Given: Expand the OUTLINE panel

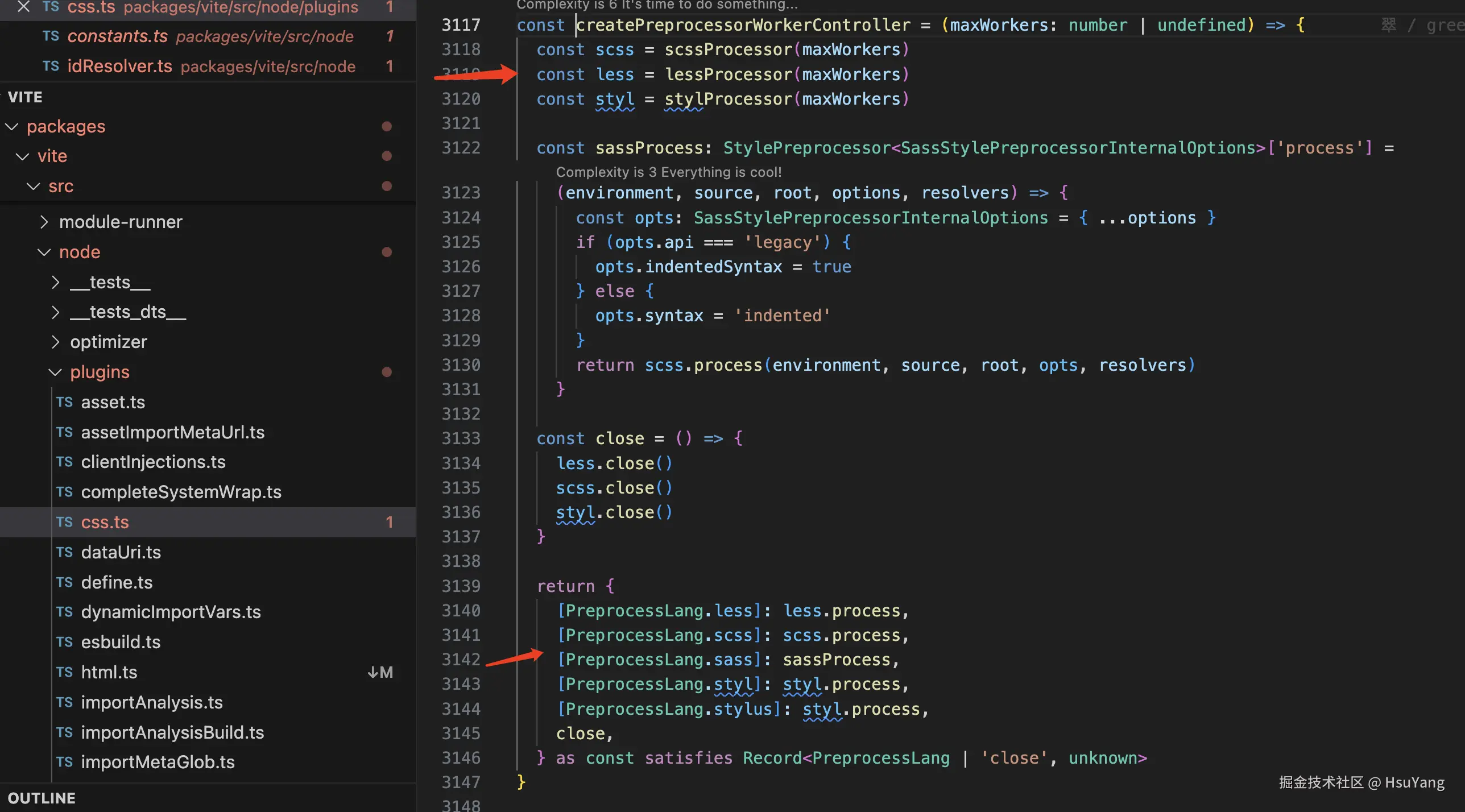Looking at the screenshot, I should (x=41, y=798).
